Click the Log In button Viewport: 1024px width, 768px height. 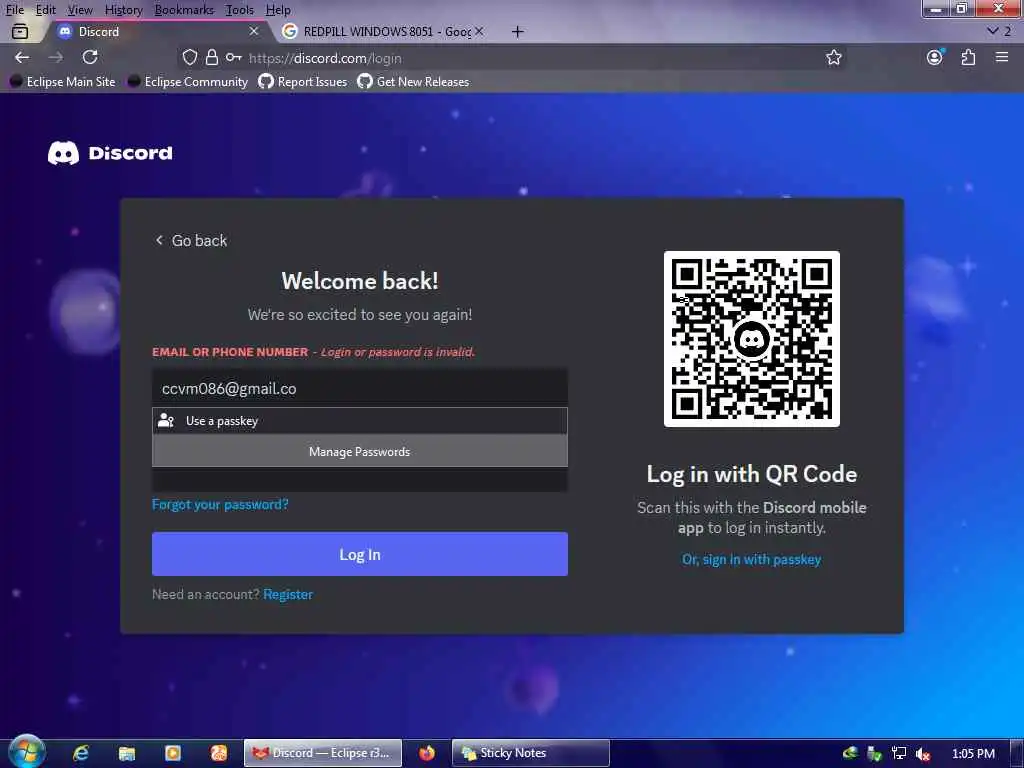(360, 554)
